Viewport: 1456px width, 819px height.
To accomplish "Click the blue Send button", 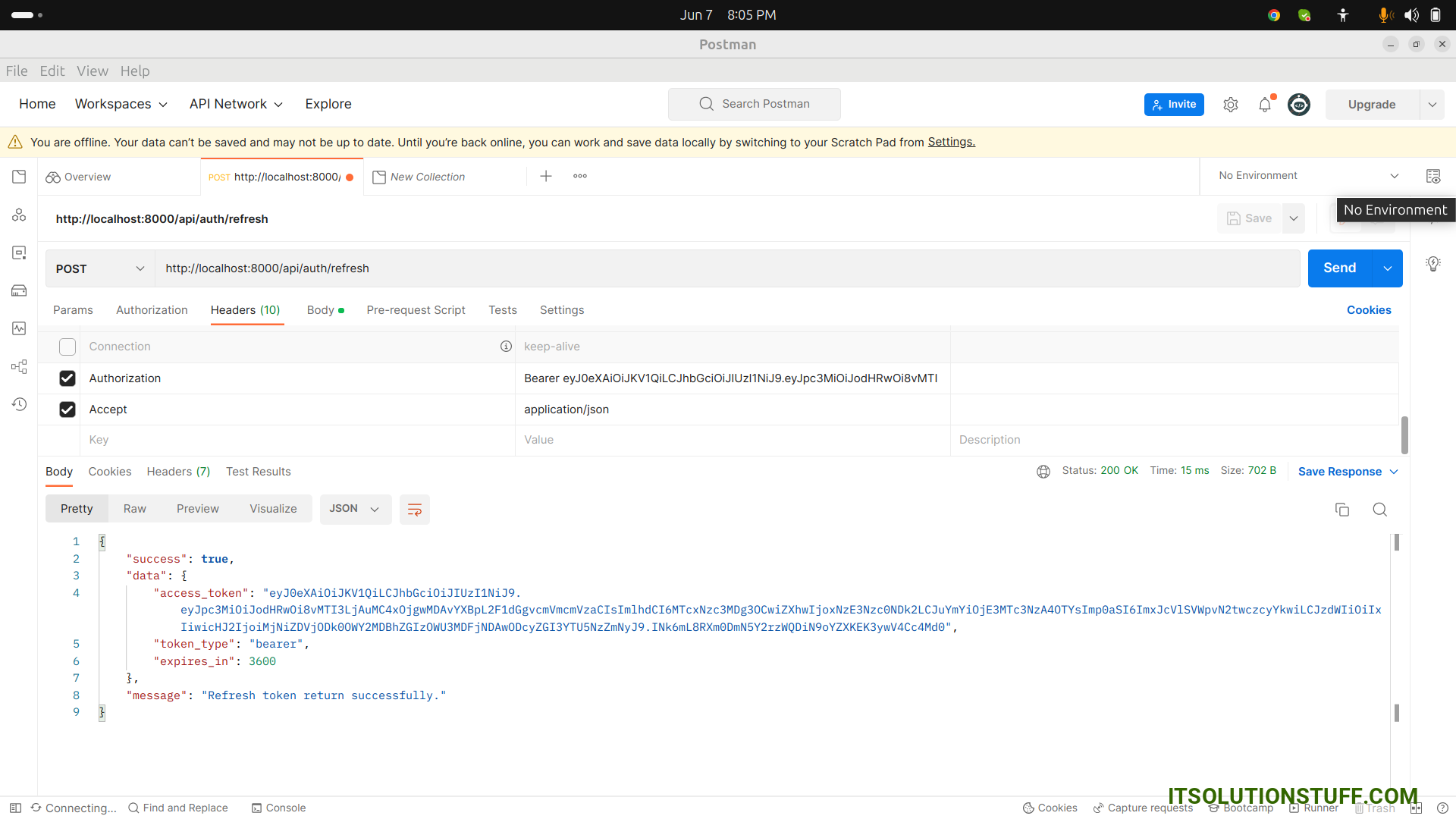I will click(1339, 268).
